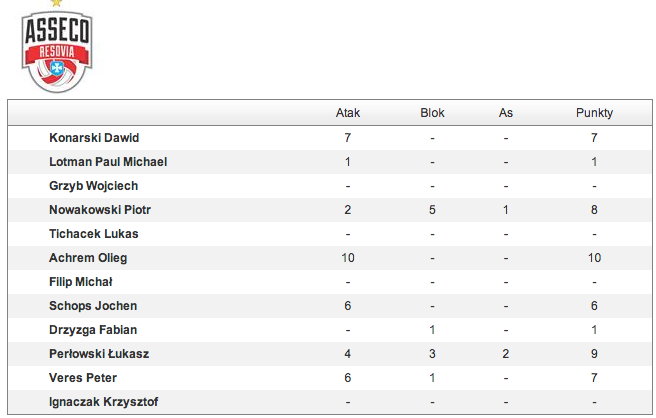Click Schops Jochen name
The width and height of the screenshot is (656, 418).
pyautogui.click(x=93, y=306)
